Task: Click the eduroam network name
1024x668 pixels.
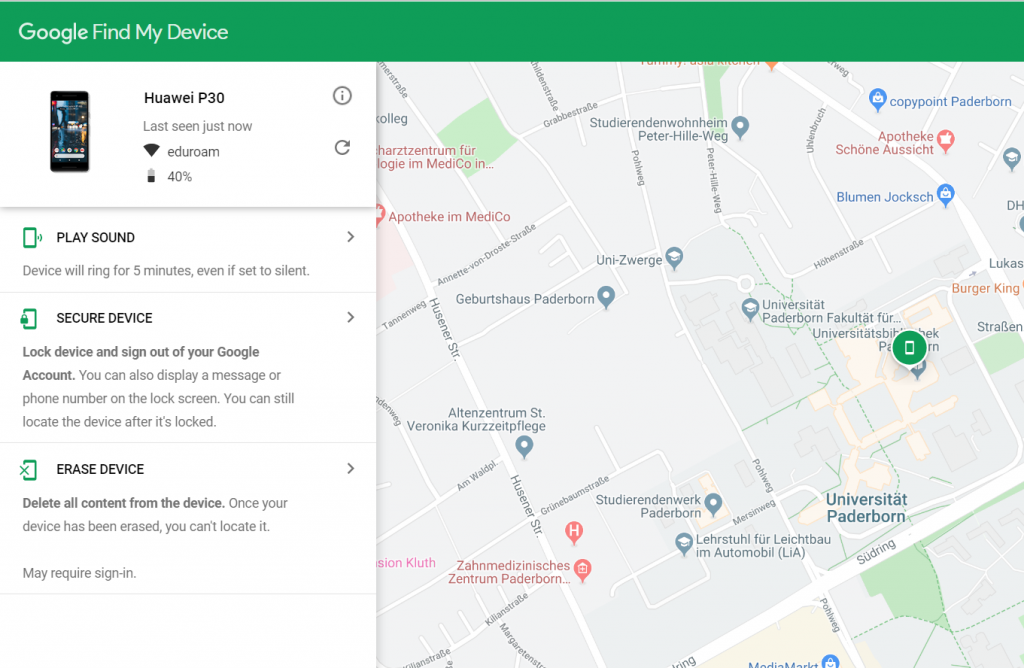Action: tap(193, 151)
